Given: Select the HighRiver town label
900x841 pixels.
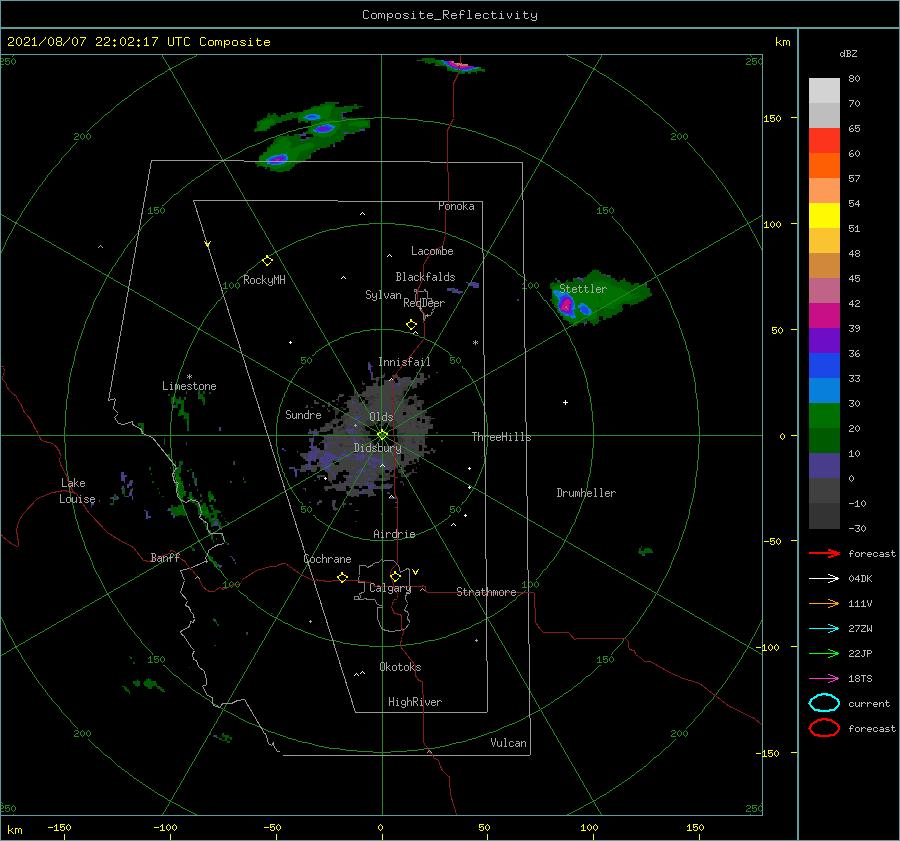Looking at the screenshot, I should tap(415, 702).
